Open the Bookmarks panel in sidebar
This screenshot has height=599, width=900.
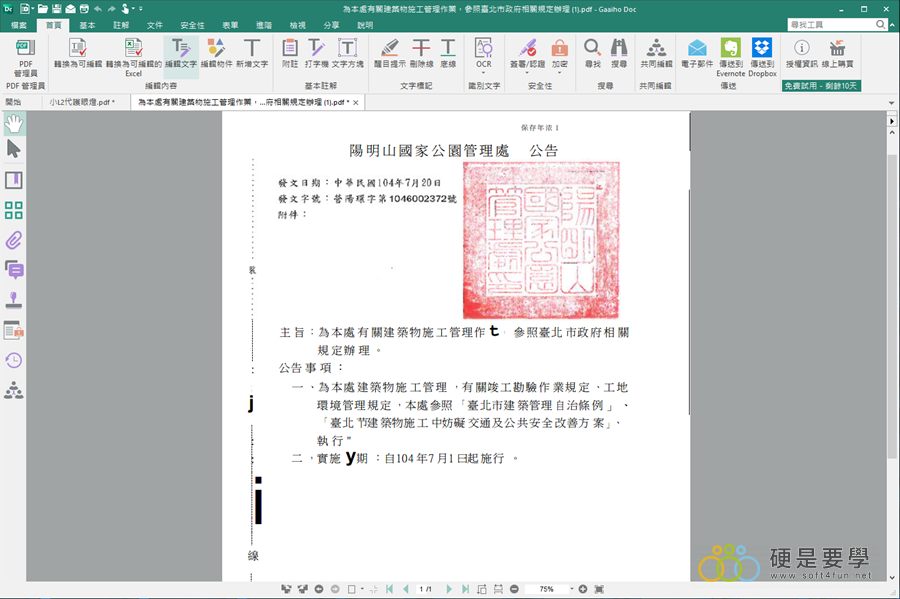[14, 180]
